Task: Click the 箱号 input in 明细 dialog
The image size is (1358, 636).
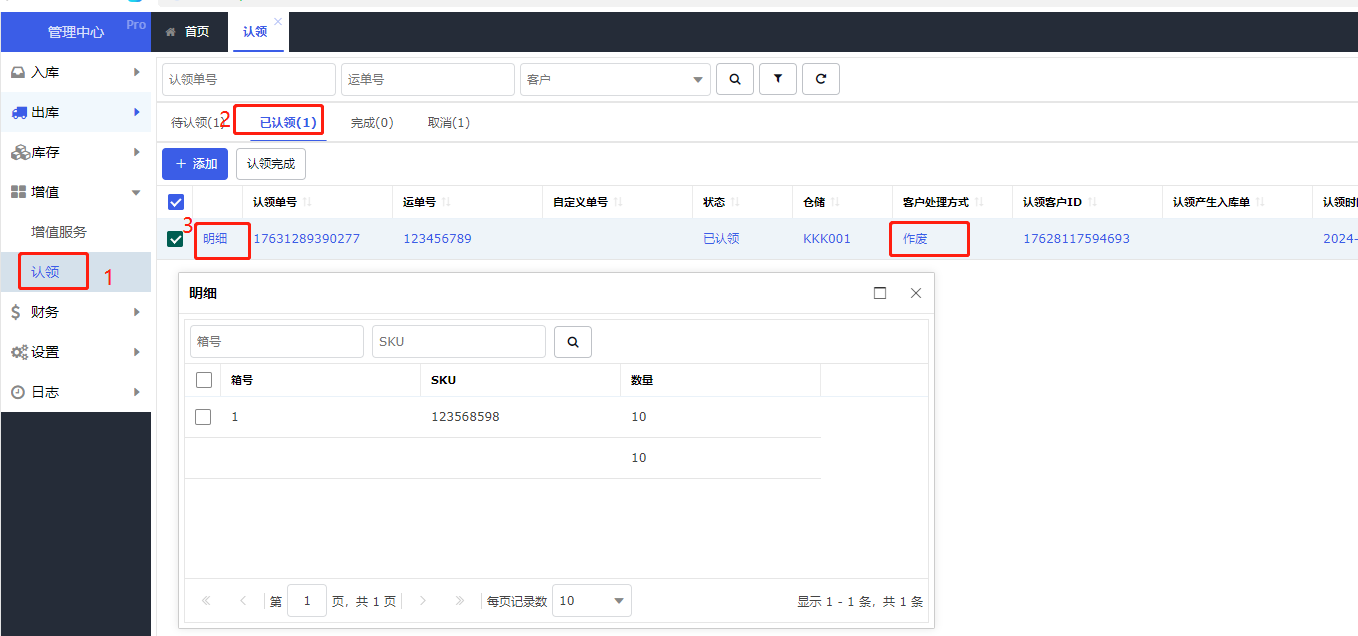Action: point(277,341)
